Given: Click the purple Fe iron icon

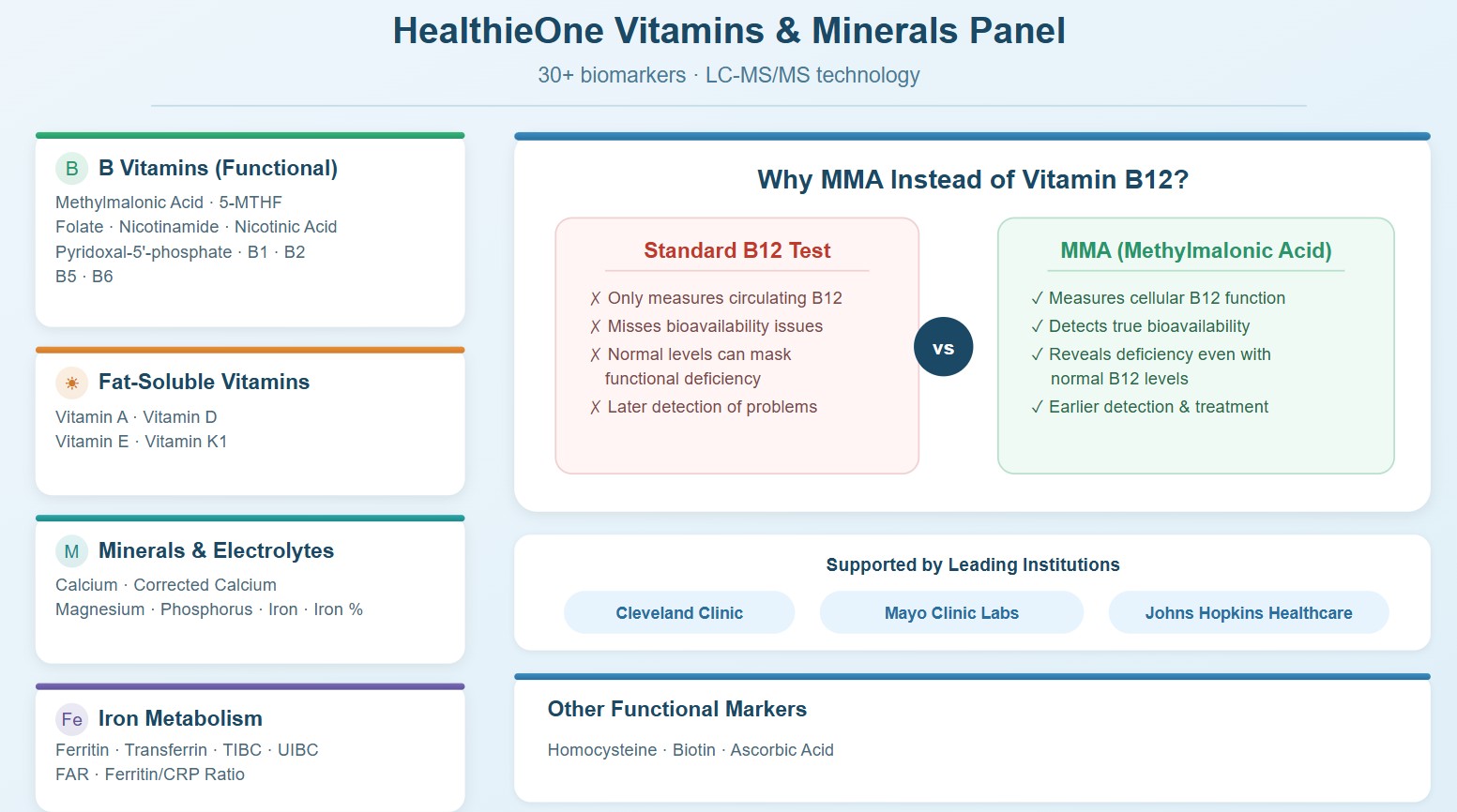Looking at the screenshot, I should coord(71,719).
